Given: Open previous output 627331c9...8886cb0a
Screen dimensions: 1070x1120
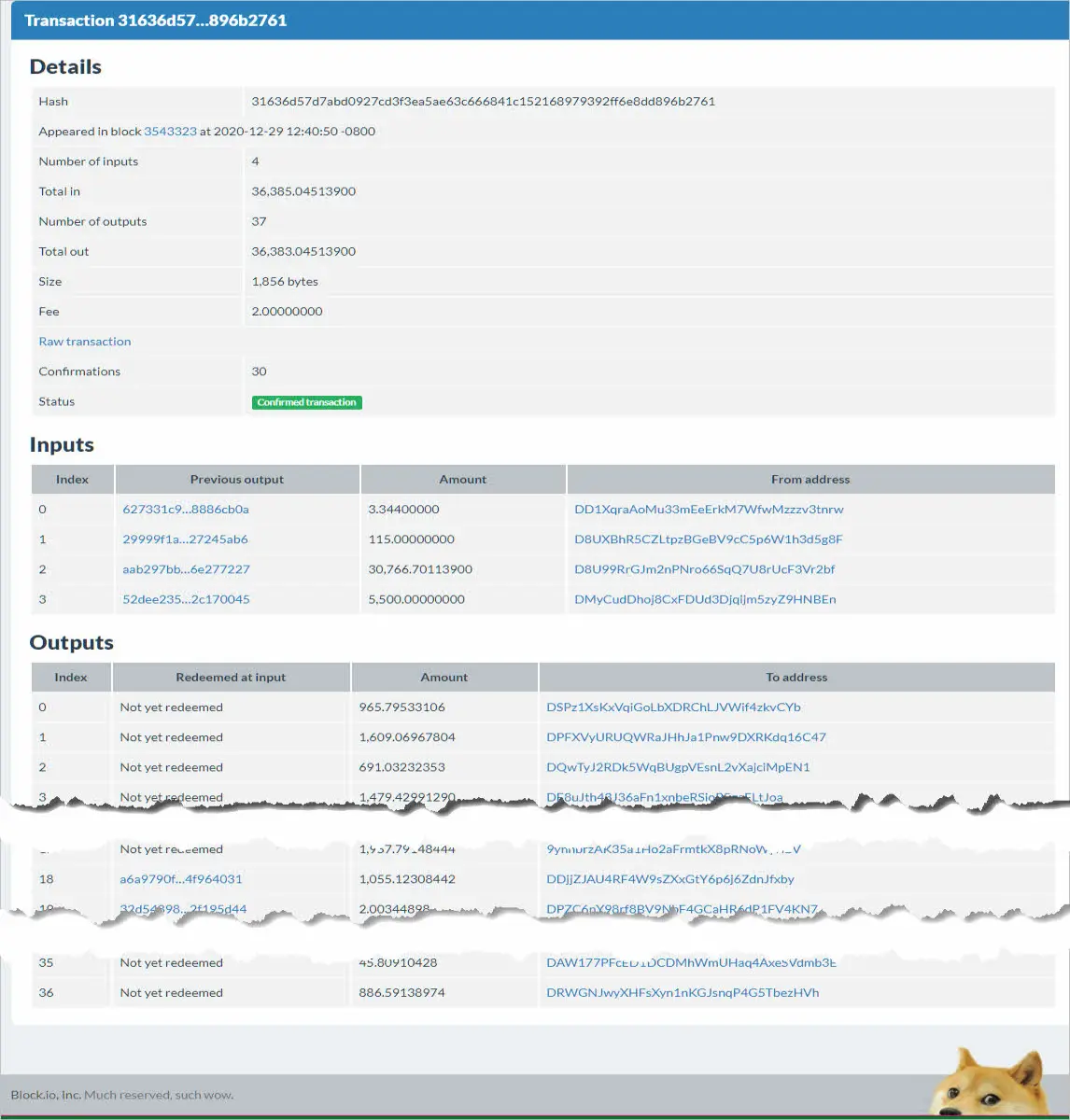Looking at the screenshot, I should tap(186, 510).
